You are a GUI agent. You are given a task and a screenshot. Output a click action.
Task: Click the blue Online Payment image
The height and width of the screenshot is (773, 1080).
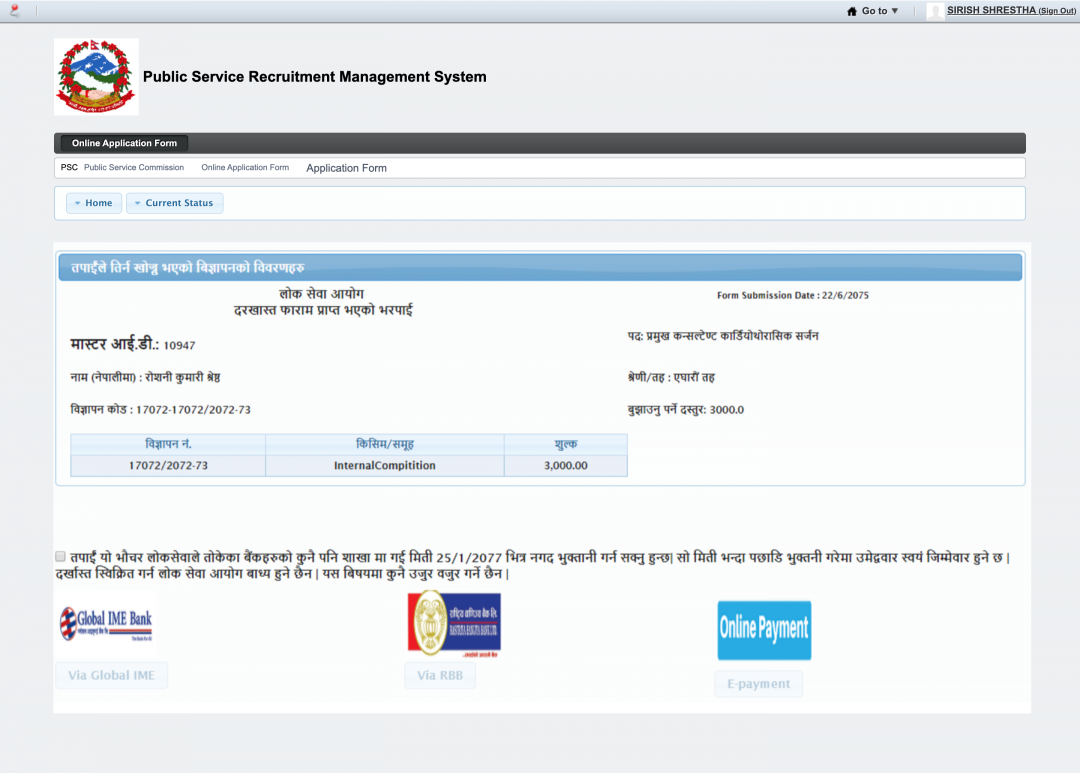(x=764, y=630)
